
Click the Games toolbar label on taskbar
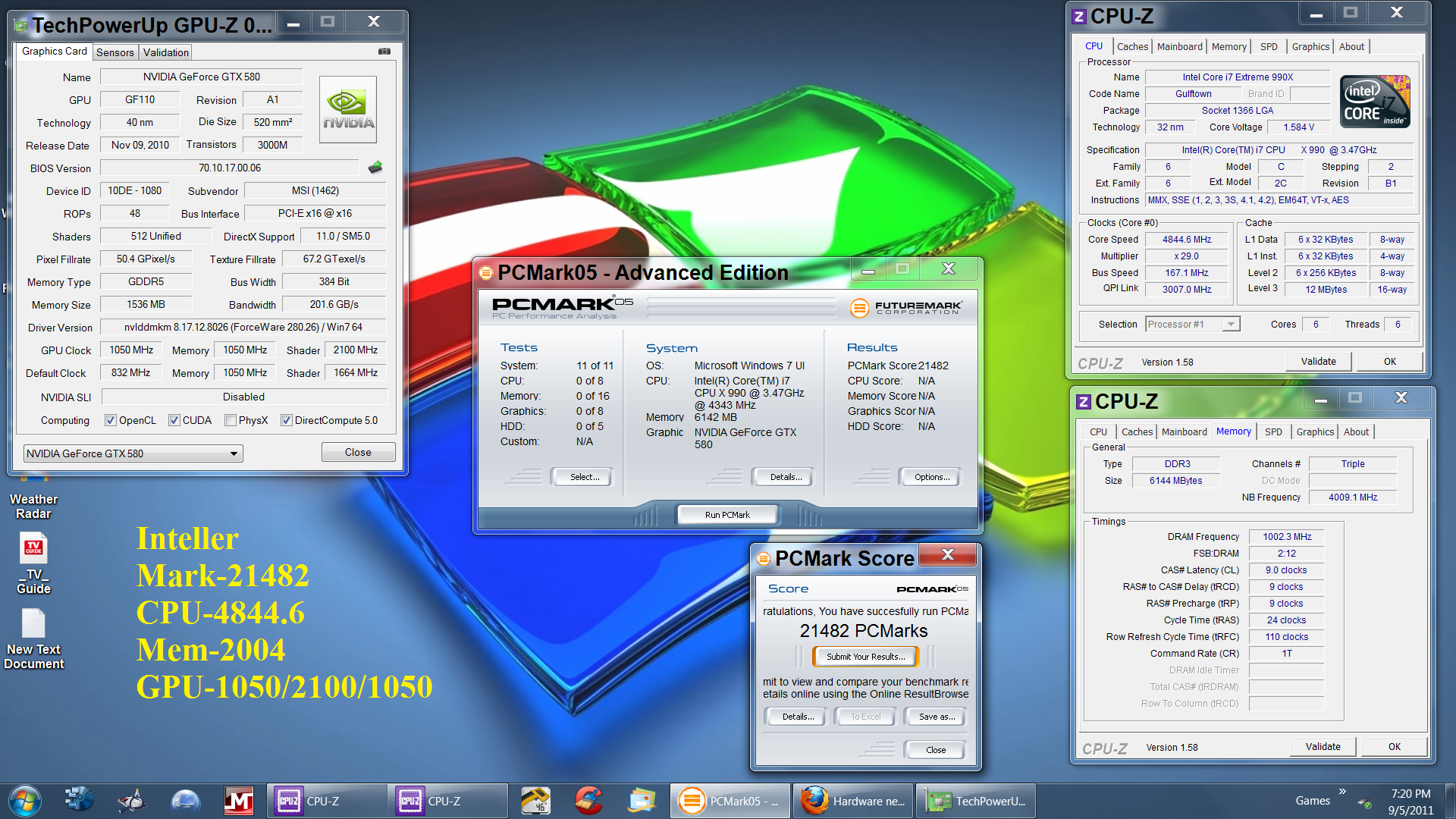point(1313,801)
